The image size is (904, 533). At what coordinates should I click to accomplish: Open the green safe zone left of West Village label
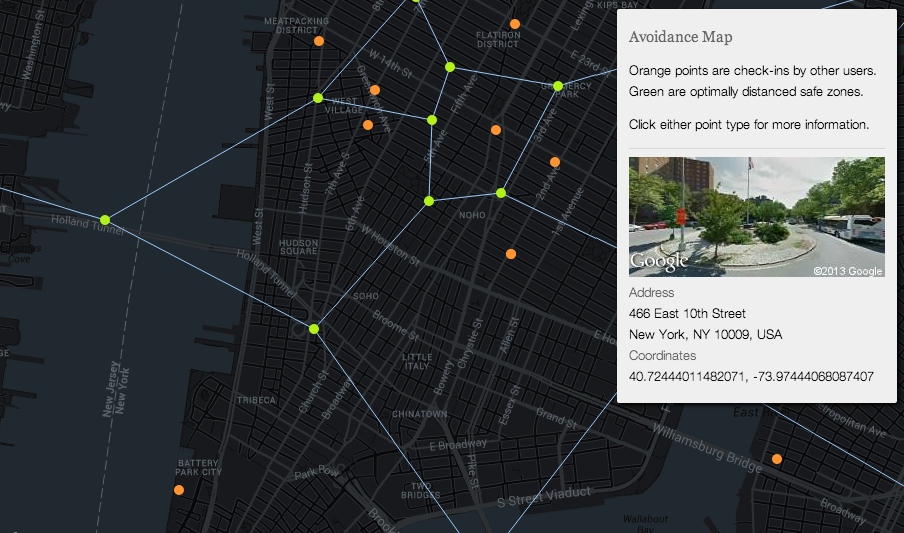click(318, 98)
